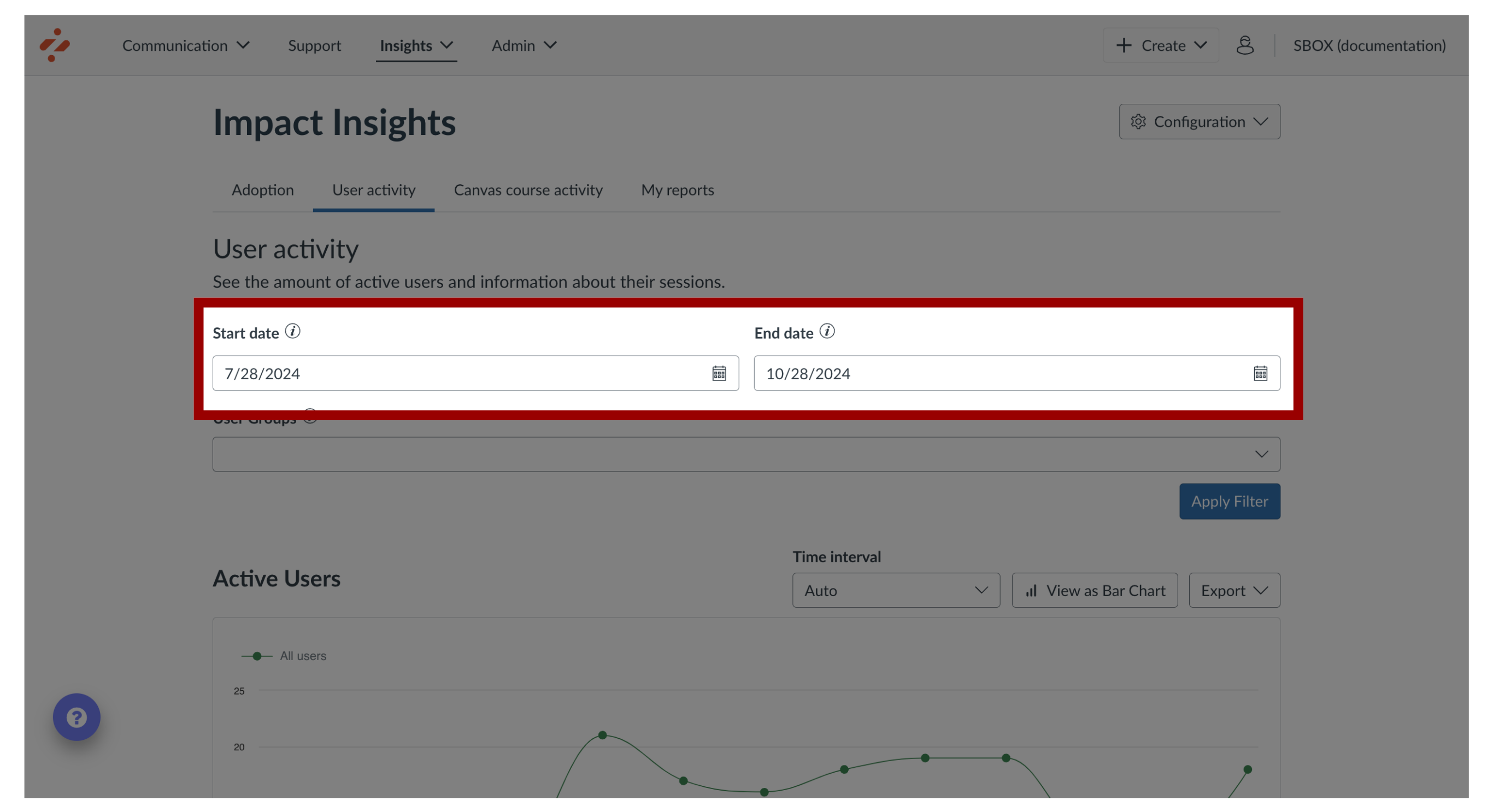Click the help question mark button
The width and height of the screenshot is (1493, 812).
[76, 717]
